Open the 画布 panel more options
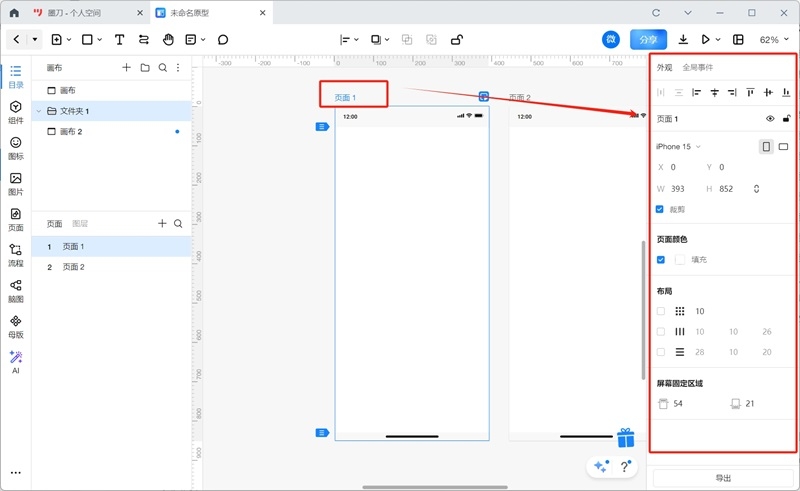Image resolution: width=800 pixels, height=491 pixels. point(178,67)
